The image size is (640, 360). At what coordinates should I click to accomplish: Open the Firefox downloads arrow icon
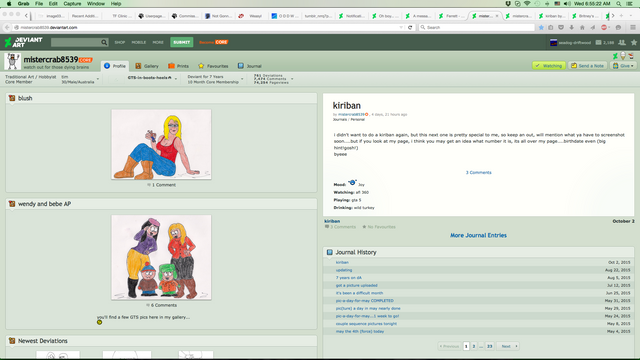point(571,27)
